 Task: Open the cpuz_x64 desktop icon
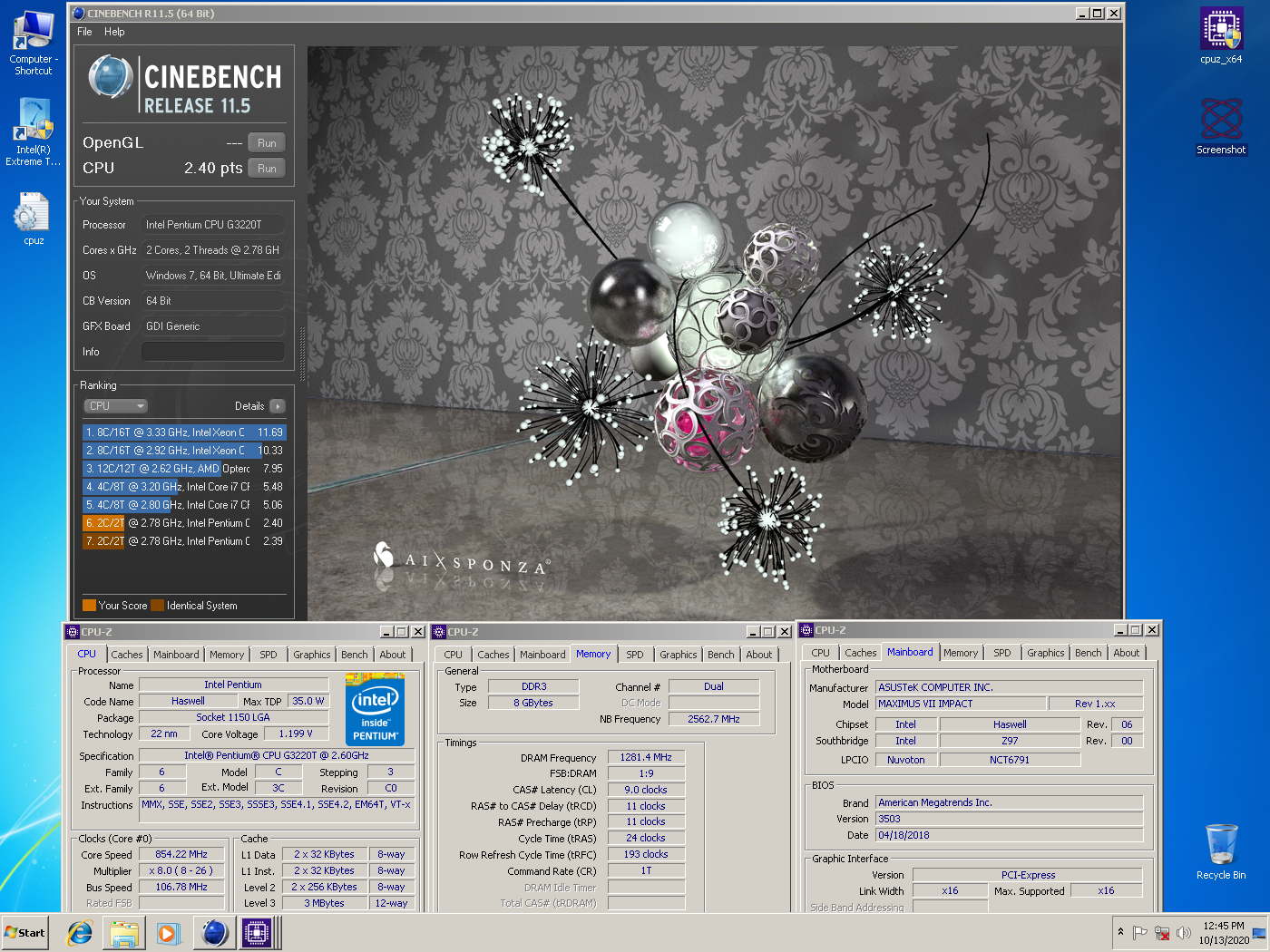tap(1221, 36)
